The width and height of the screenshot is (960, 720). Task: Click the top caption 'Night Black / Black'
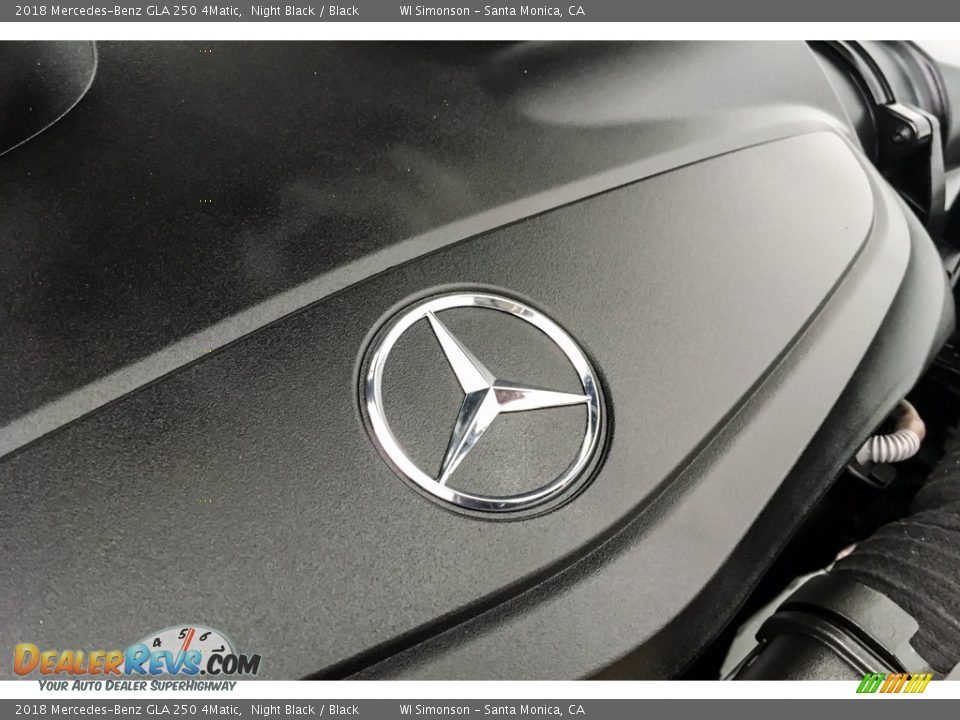(304, 10)
